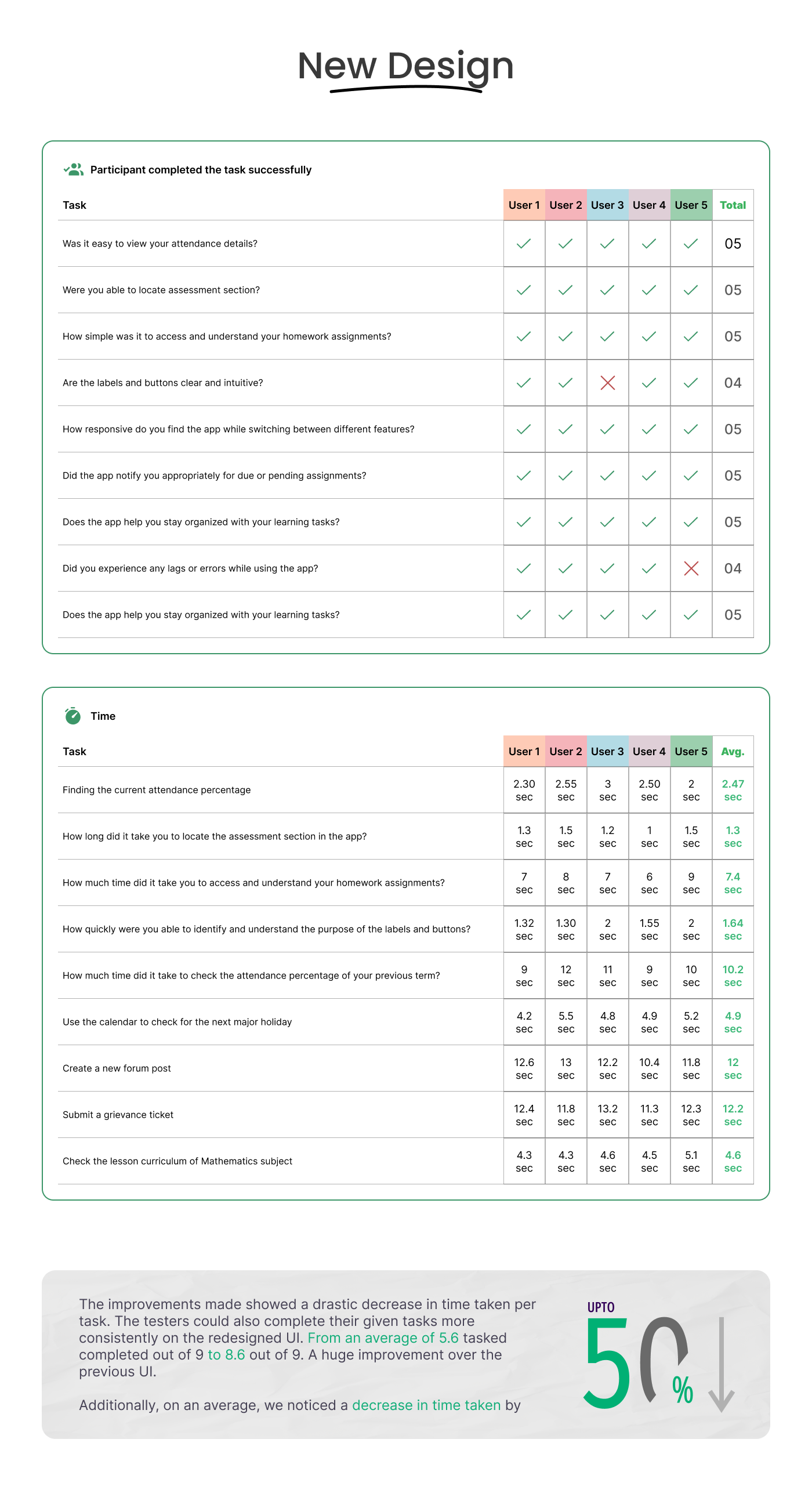Click the green percent symbol
This screenshot has width=812, height=1497.
click(x=683, y=1391)
